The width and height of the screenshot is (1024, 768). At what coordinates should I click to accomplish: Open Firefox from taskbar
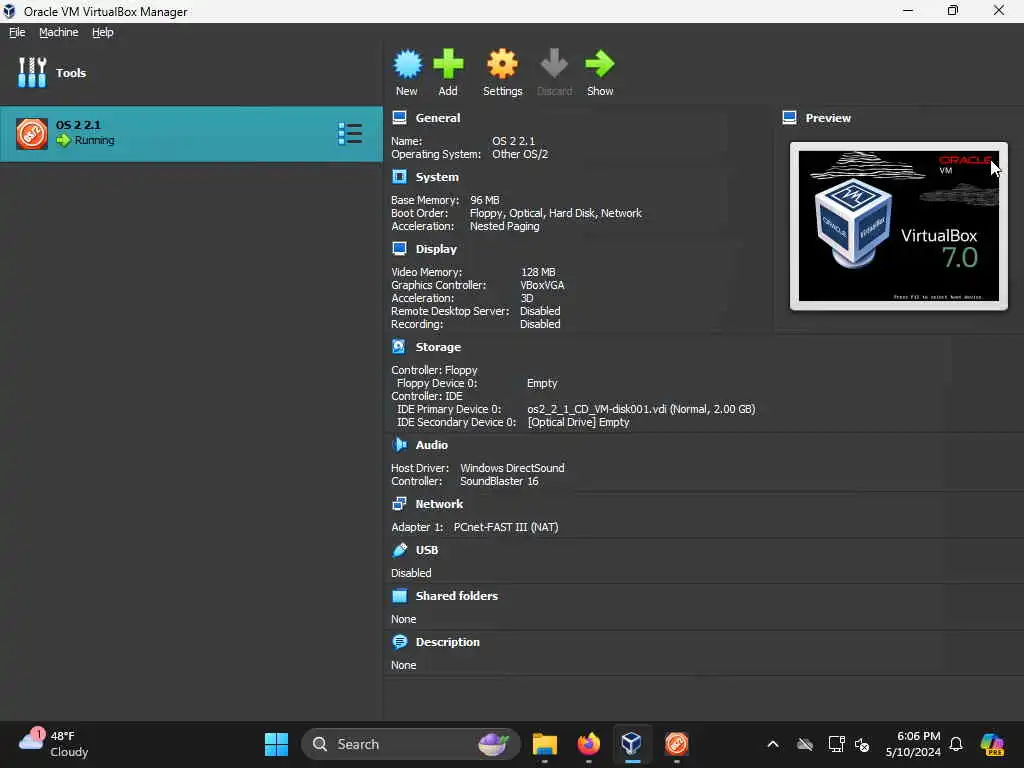(x=588, y=744)
